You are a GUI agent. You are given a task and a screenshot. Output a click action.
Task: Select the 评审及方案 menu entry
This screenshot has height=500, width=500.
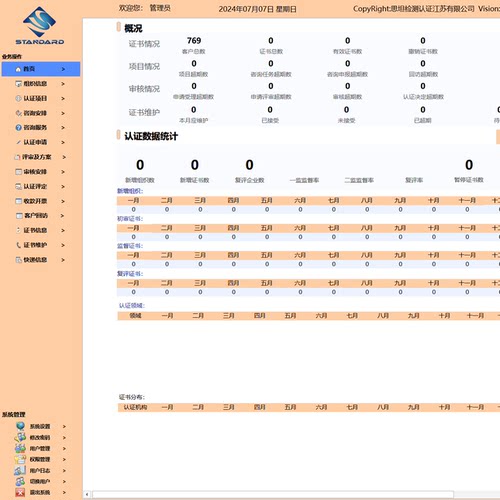37,157
